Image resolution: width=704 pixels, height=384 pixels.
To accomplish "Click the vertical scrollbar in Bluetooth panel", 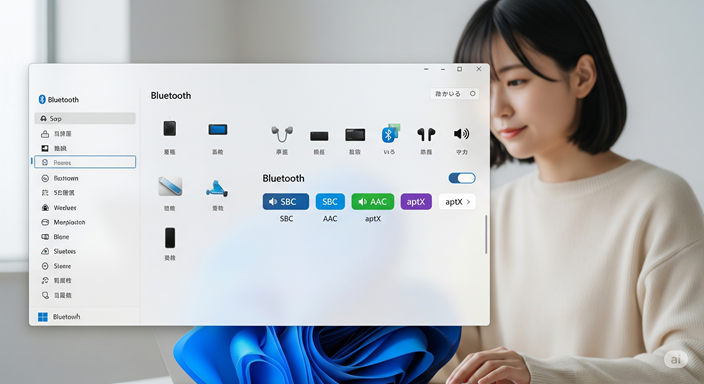I will click(486, 234).
